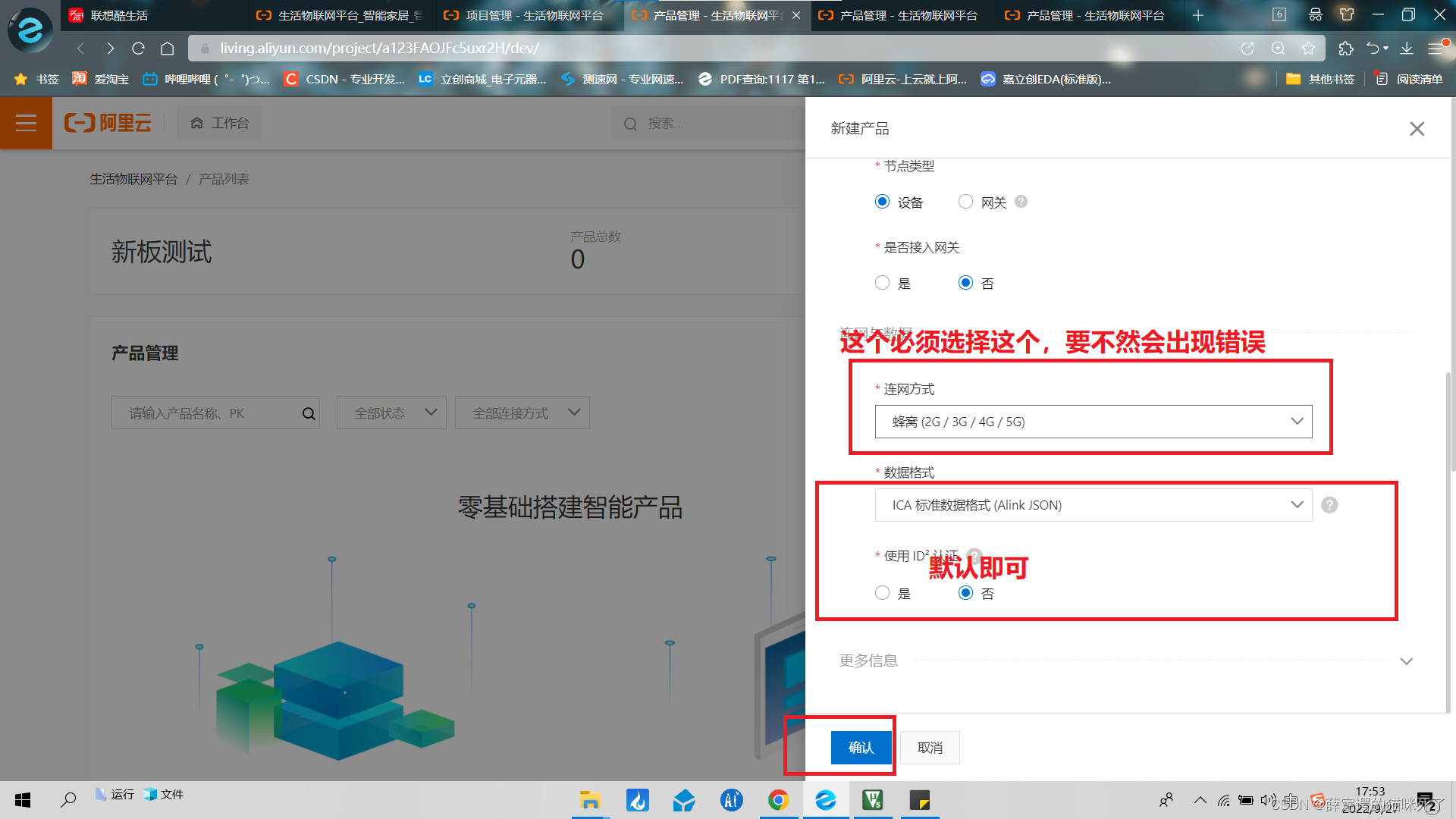Open the 工作台 button
This screenshot has height=819, width=1456.
219,123
